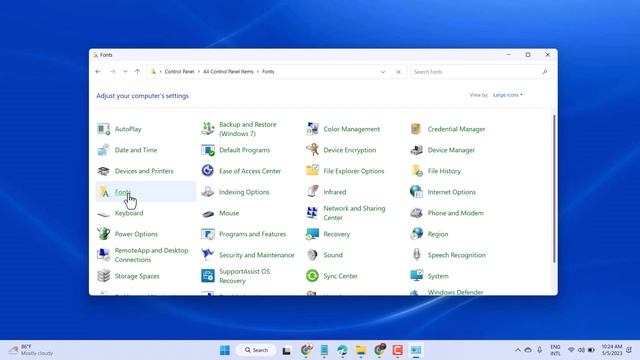Open the Sound speaker icon
Screen dimensions: 640x360
pos(312,255)
